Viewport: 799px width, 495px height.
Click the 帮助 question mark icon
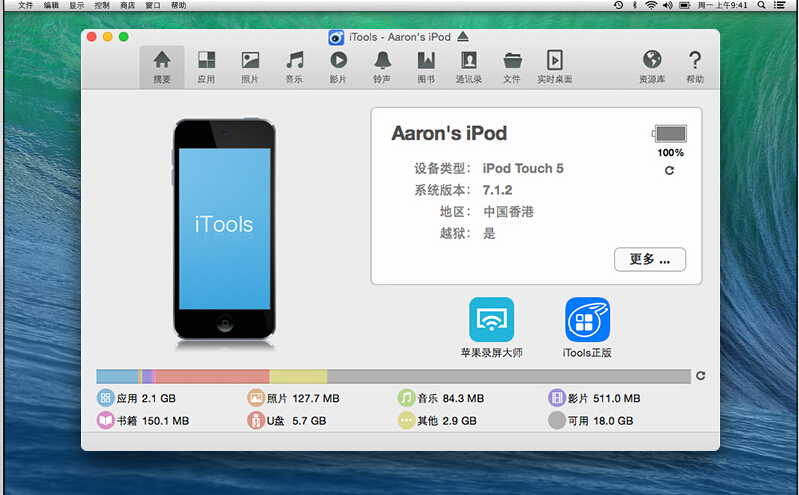695,66
